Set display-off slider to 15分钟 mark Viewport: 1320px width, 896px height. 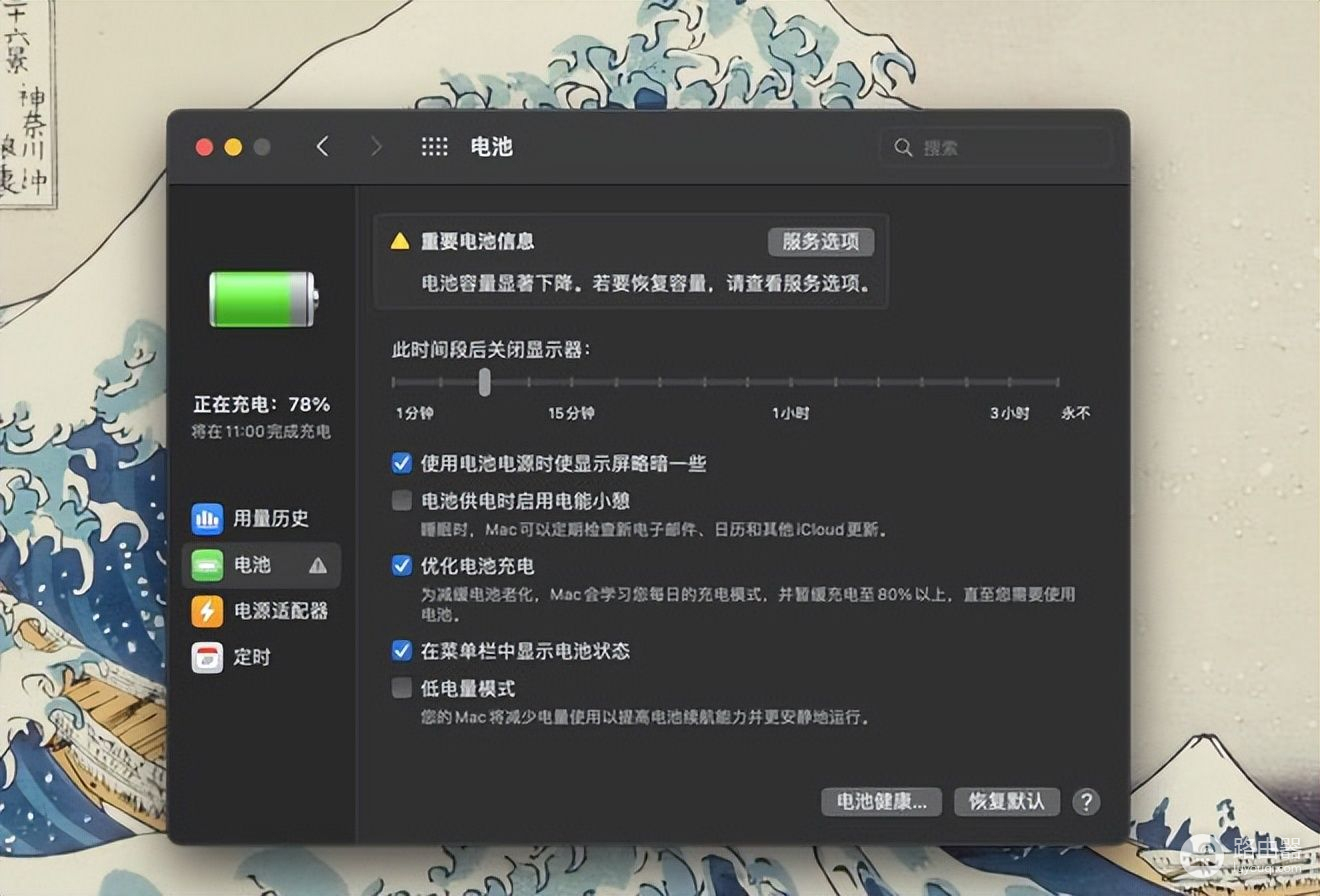(572, 381)
